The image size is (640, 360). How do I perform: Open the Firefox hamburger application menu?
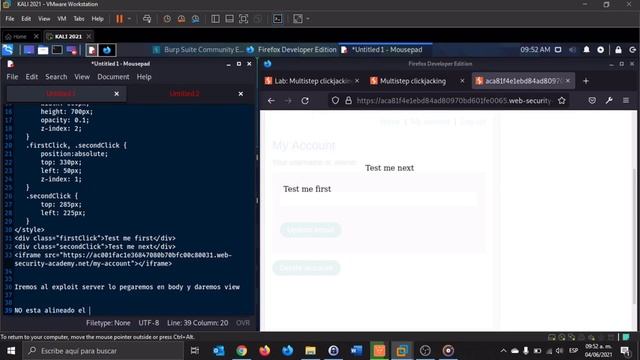click(626, 100)
